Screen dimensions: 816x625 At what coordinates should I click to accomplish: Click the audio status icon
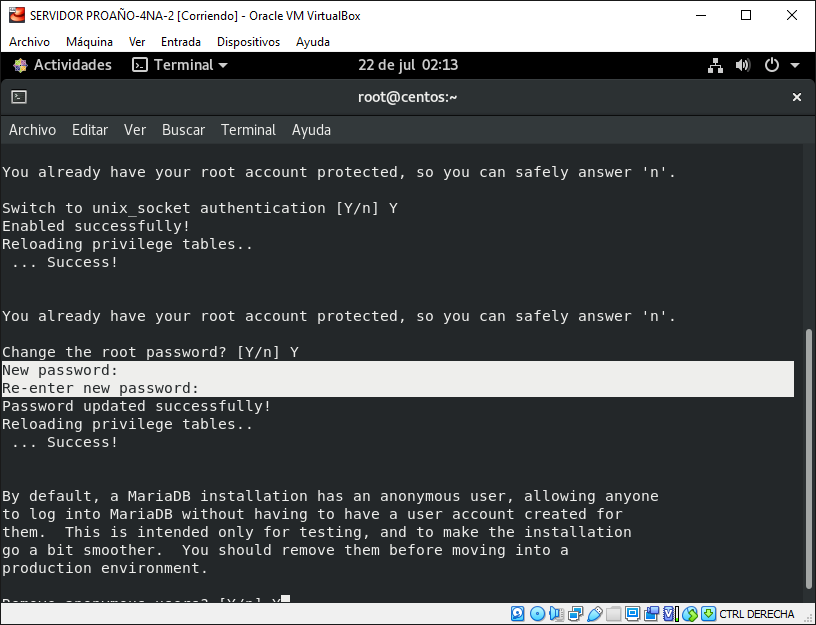556,614
